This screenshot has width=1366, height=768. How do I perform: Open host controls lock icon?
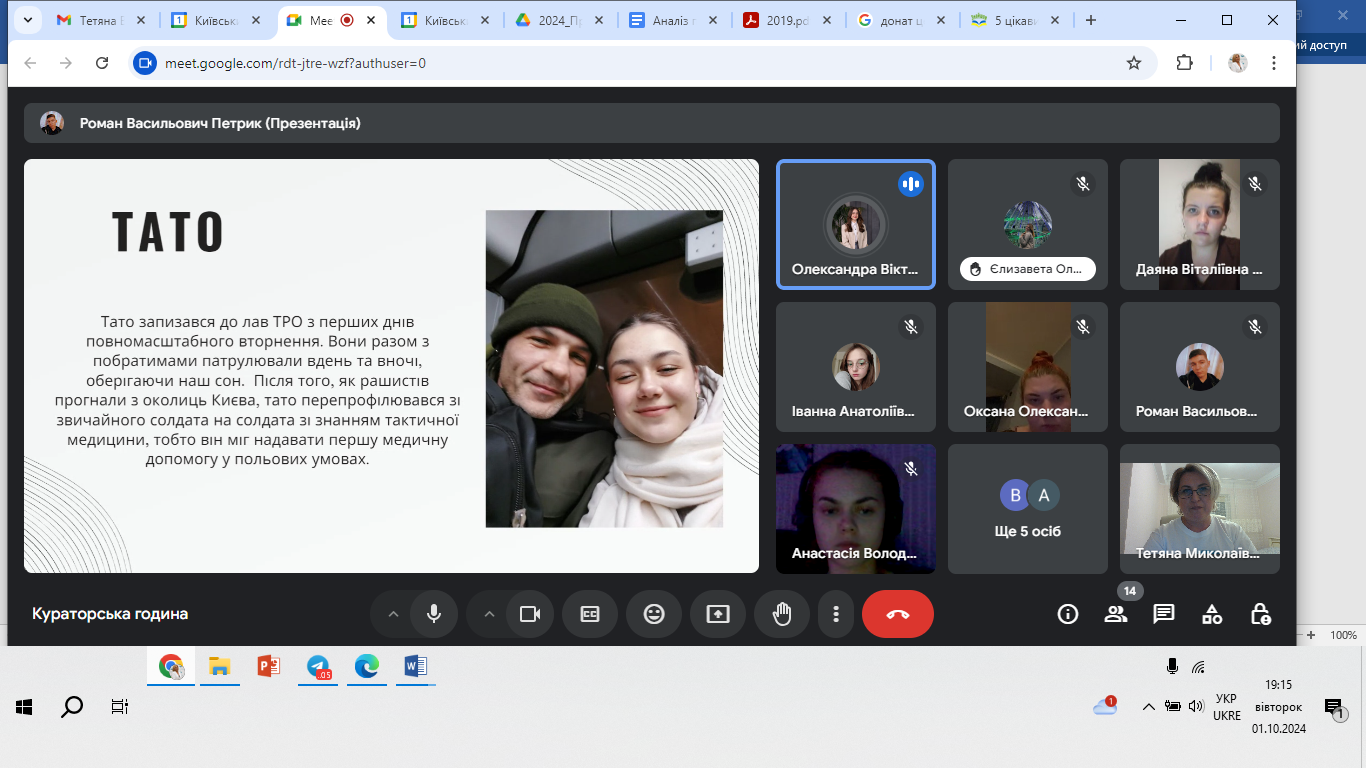pos(1260,614)
